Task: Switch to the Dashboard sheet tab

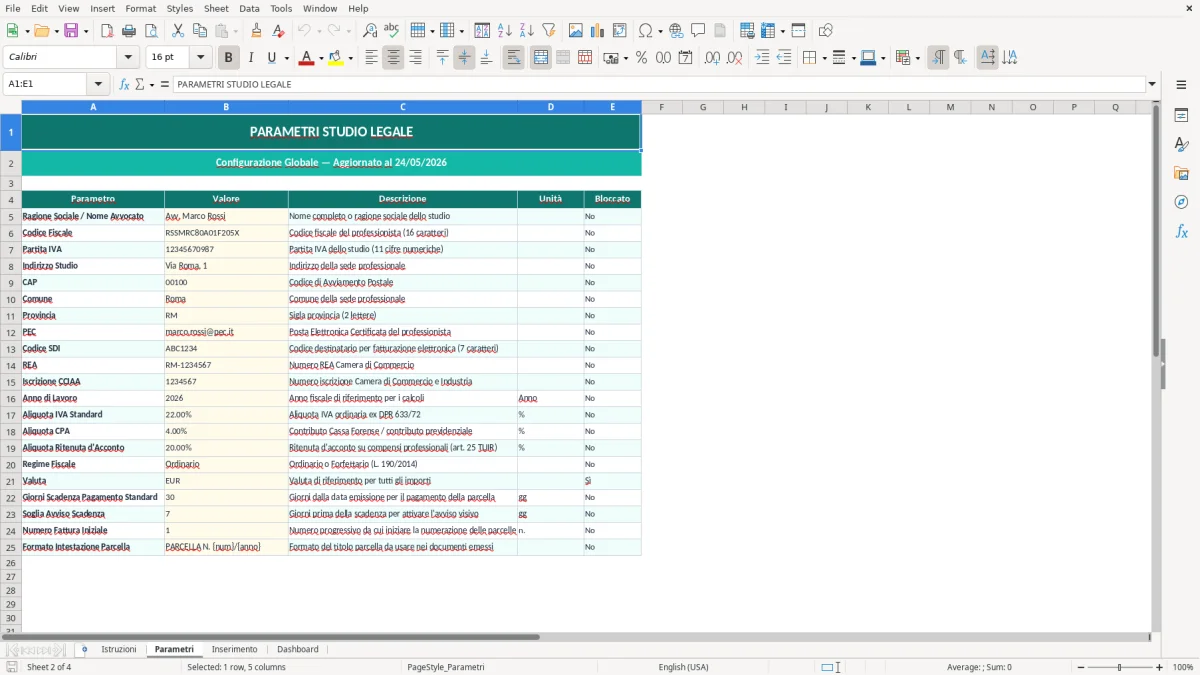Action: pyautogui.click(x=298, y=649)
